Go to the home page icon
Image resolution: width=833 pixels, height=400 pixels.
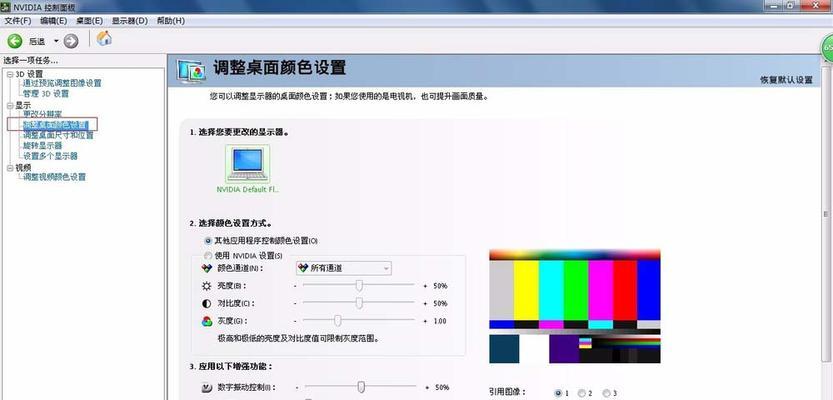[x=104, y=38]
